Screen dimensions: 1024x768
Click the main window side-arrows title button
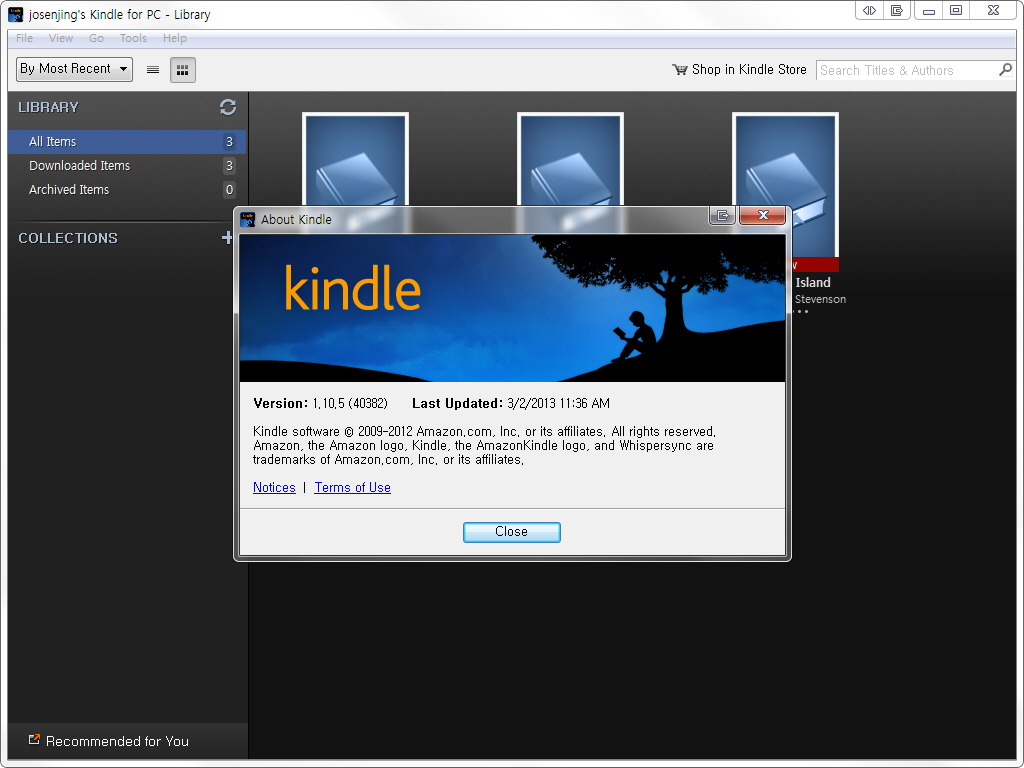[869, 10]
